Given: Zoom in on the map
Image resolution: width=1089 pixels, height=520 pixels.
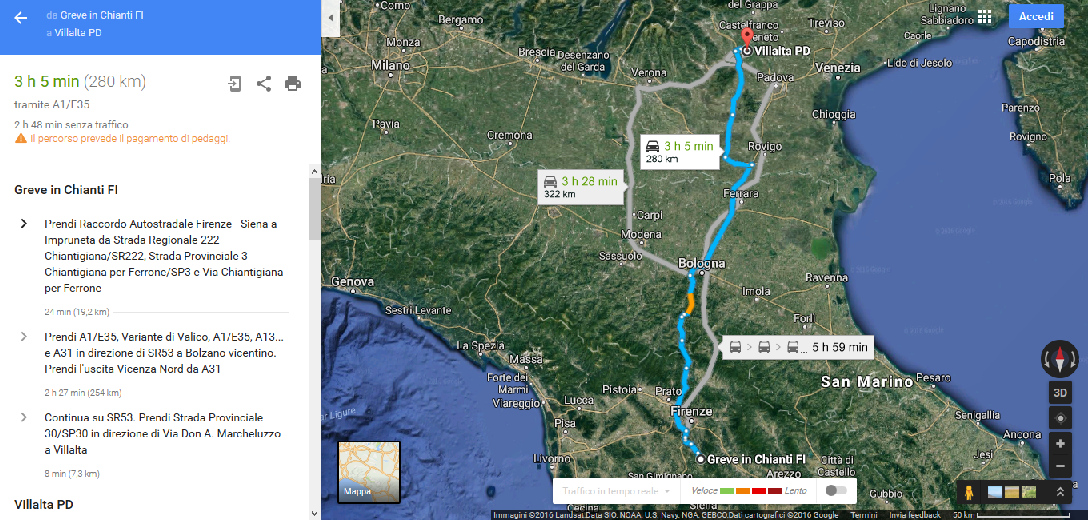Looking at the screenshot, I should coord(1060,443).
